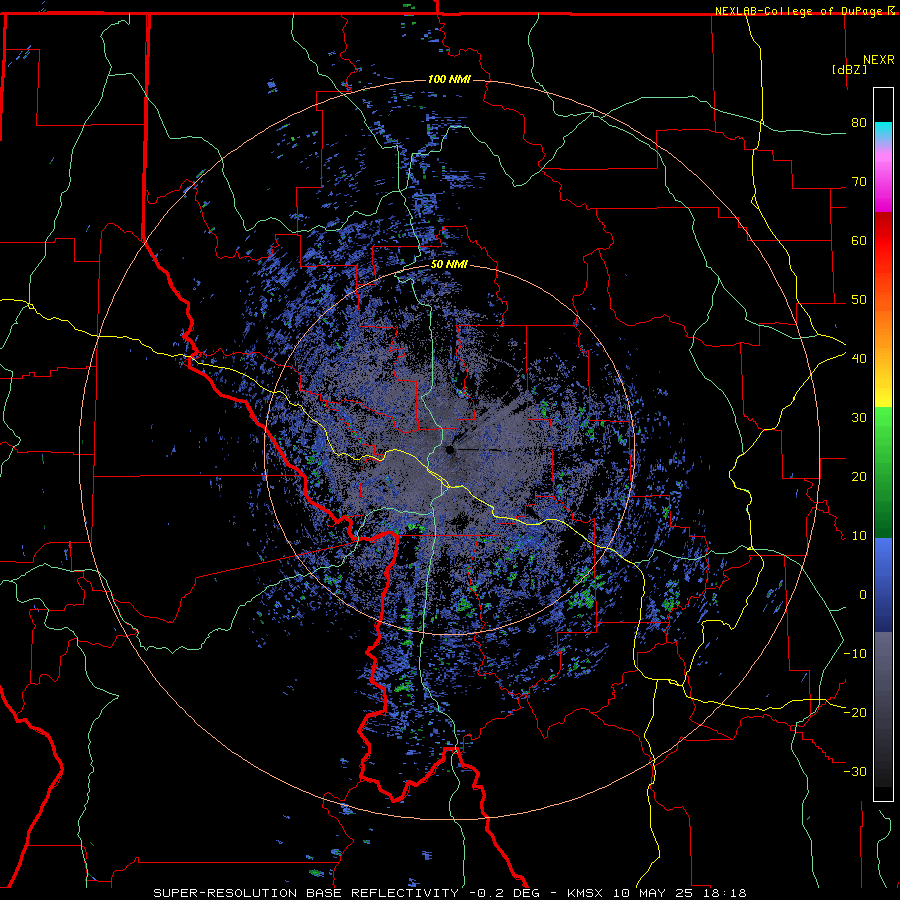900x900 pixels.
Task: Click the 50 dBZ scale label
Action: pos(858,300)
